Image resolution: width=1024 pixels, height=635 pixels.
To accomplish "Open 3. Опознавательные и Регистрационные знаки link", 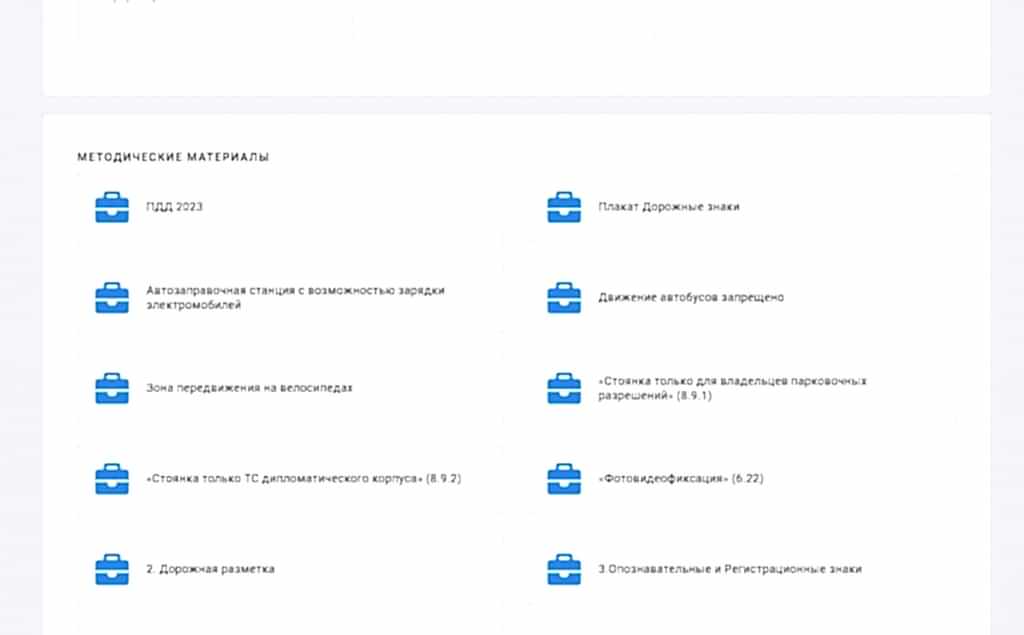I will (730, 569).
